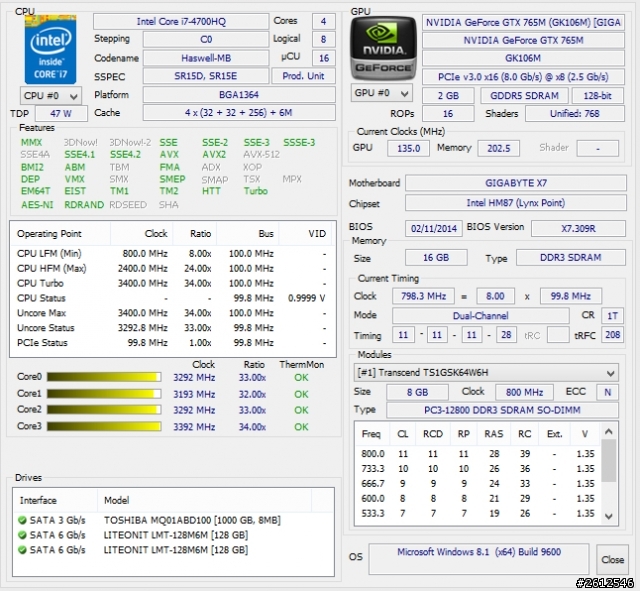640x591 pixels.
Task: Click the Operating Point column header
Action: [x=60, y=234]
